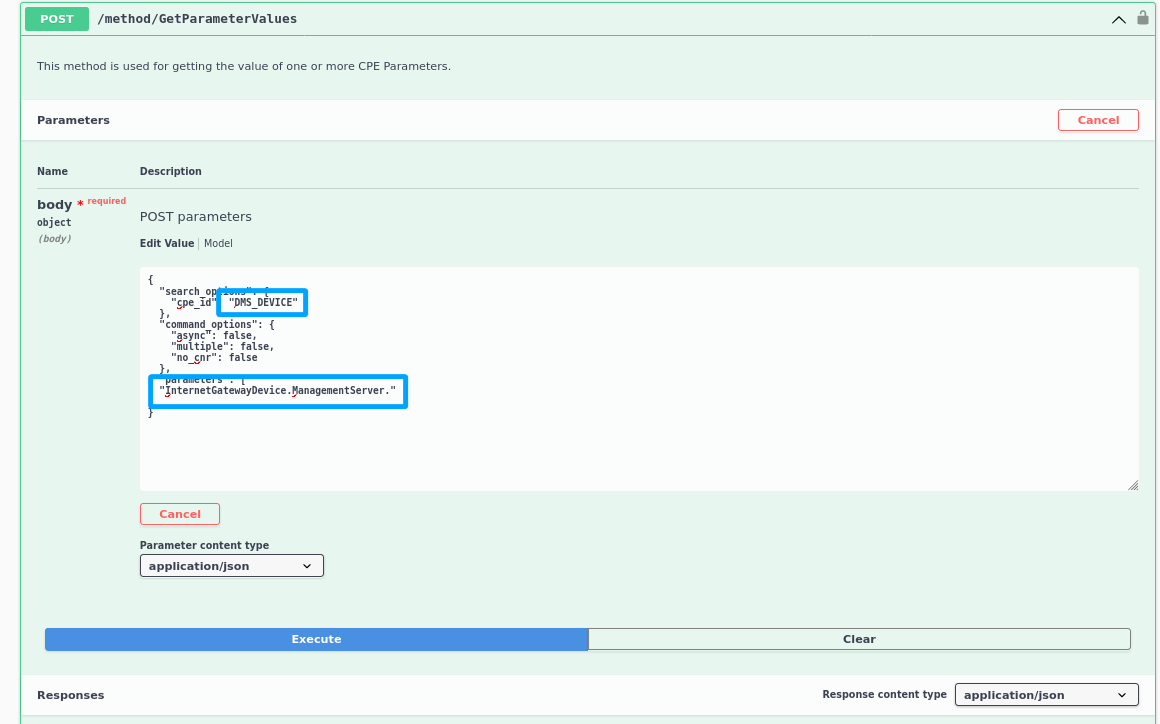Viewport: 1160px width, 724px height.
Task: Switch to the Edit Value tab
Action: coord(167,243)
